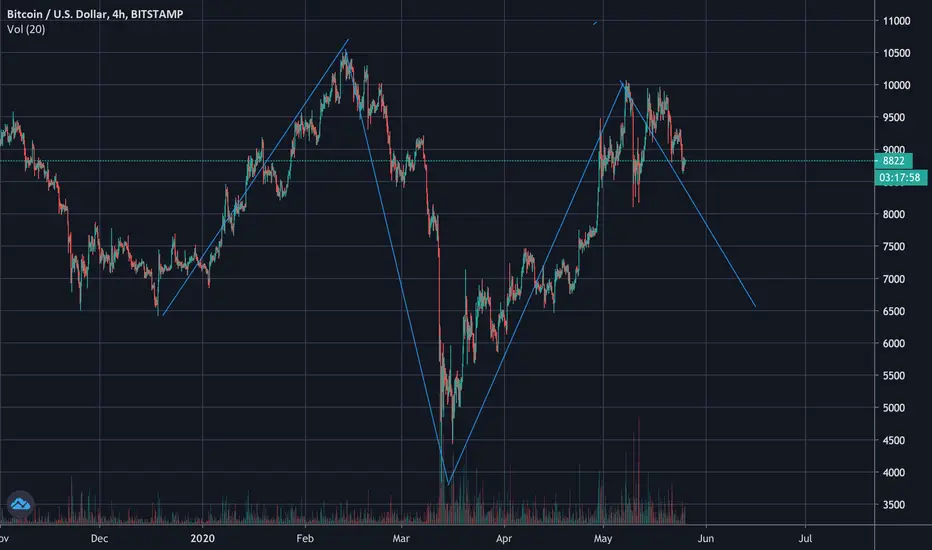The height and width of the screenshot is (550, 932).
Task: Select the blue trend line rising from March to May
Action: point(535,283)
